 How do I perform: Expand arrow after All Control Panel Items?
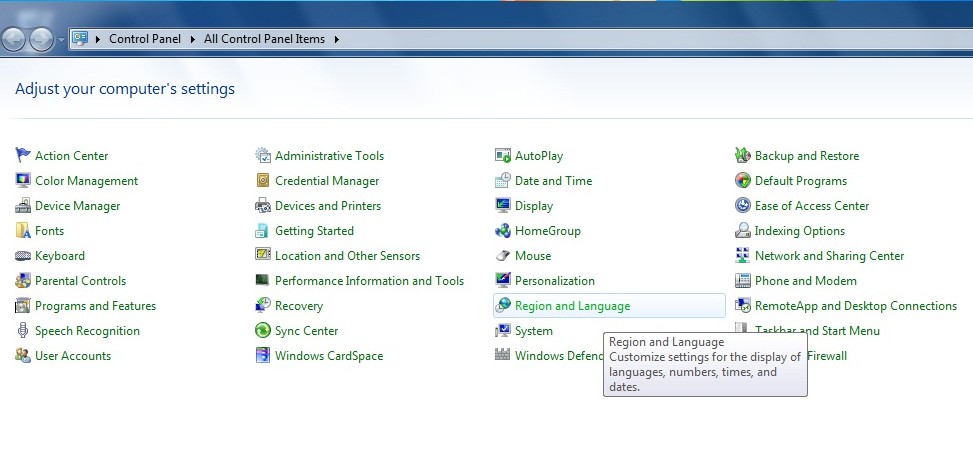337,39
